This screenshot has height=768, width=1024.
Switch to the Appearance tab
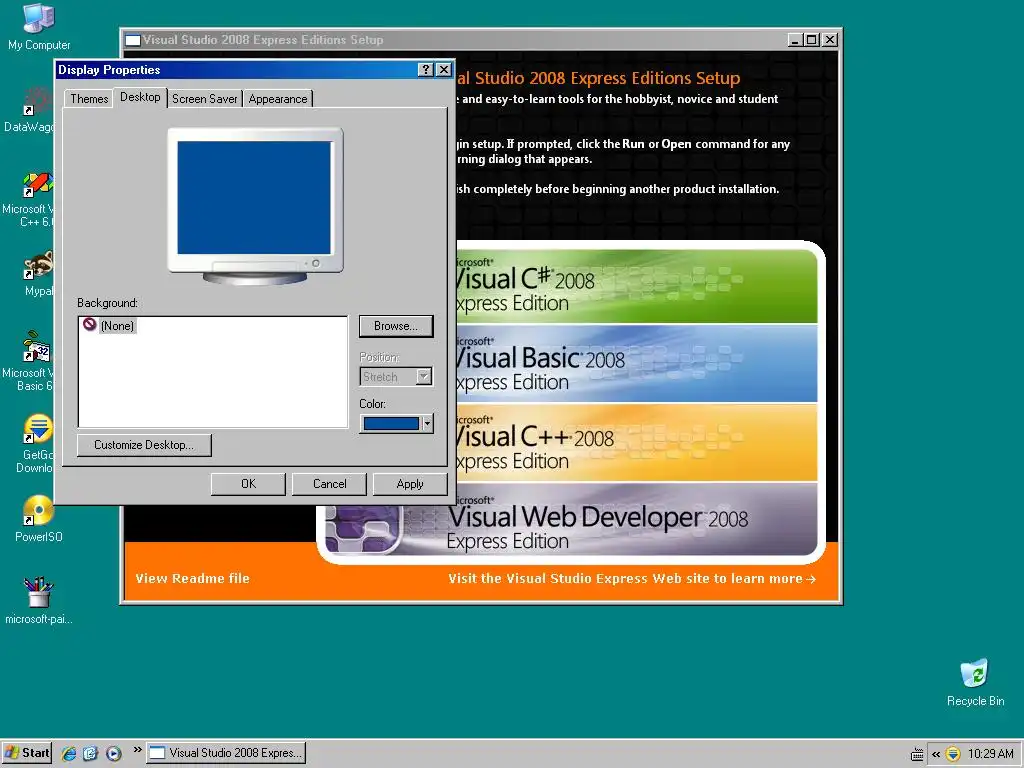click(278, 99)
